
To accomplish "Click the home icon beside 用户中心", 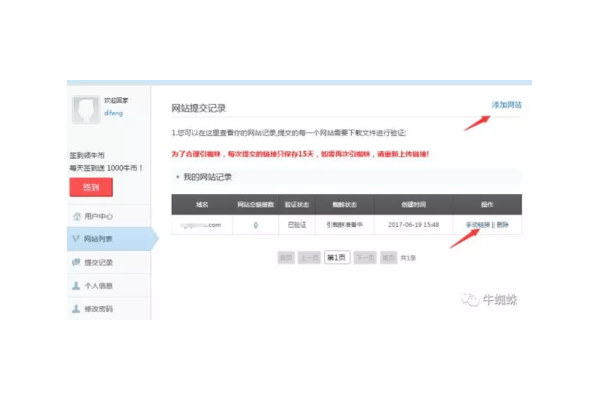I will (76, 216).
